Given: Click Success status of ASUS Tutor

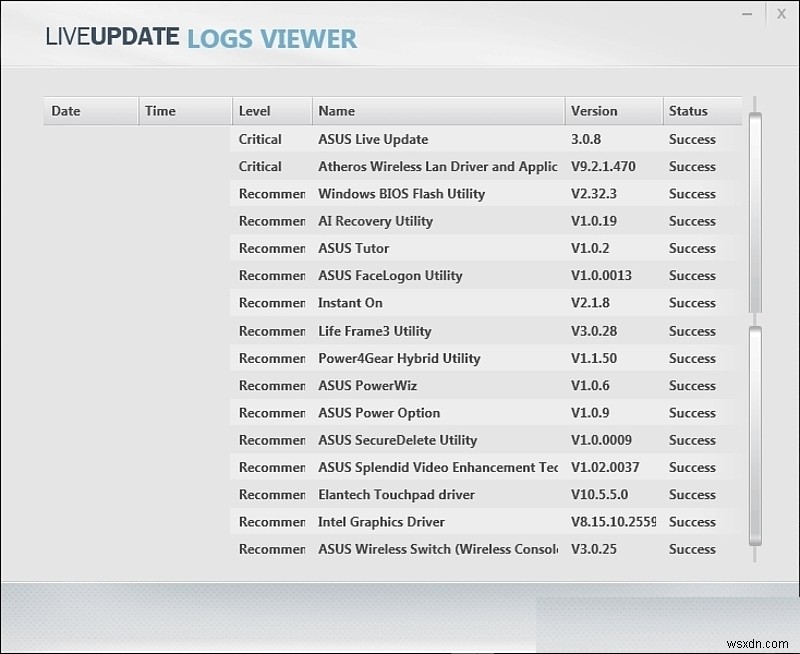Looking at the screenshot, I should [692, 248].
